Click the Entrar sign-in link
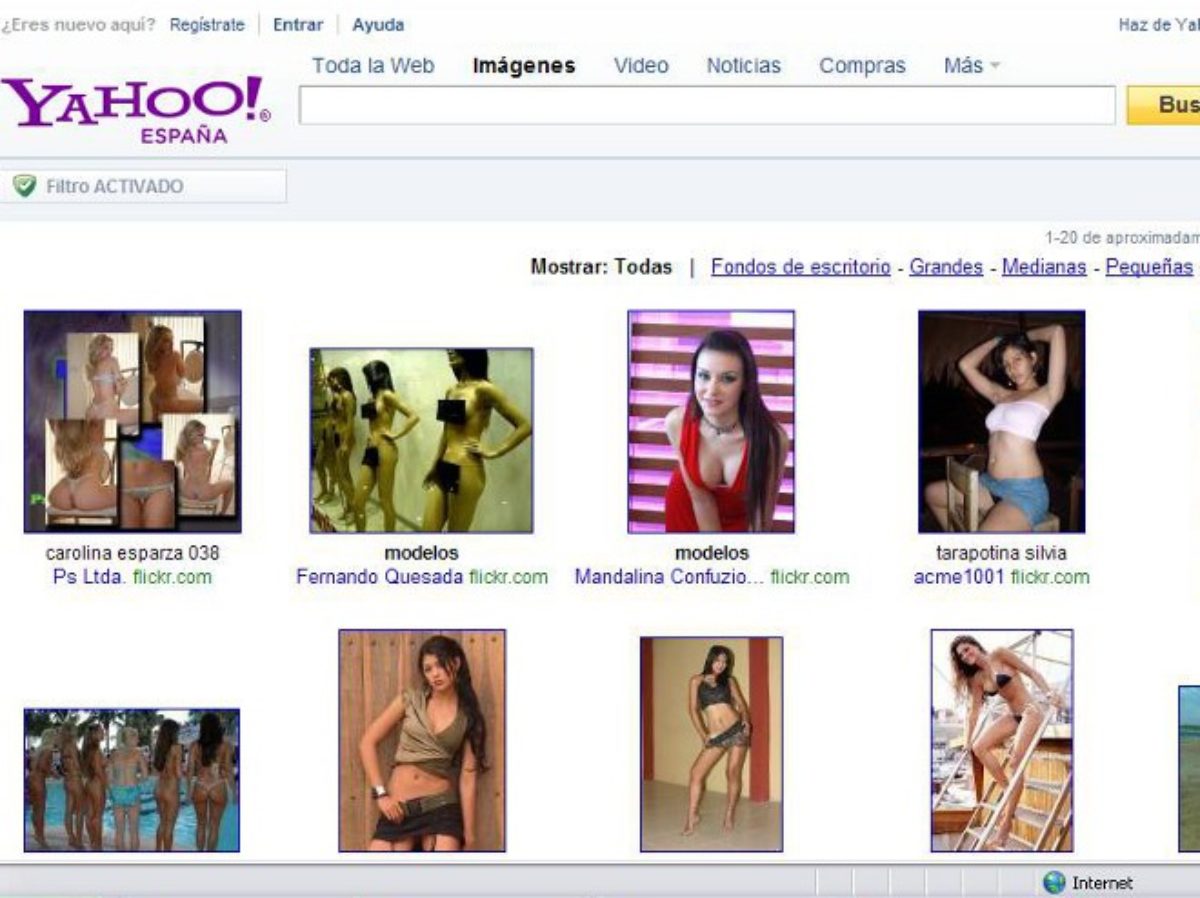Image resolution: width=1200 pixels, height=898 pixels. (298, 25)
